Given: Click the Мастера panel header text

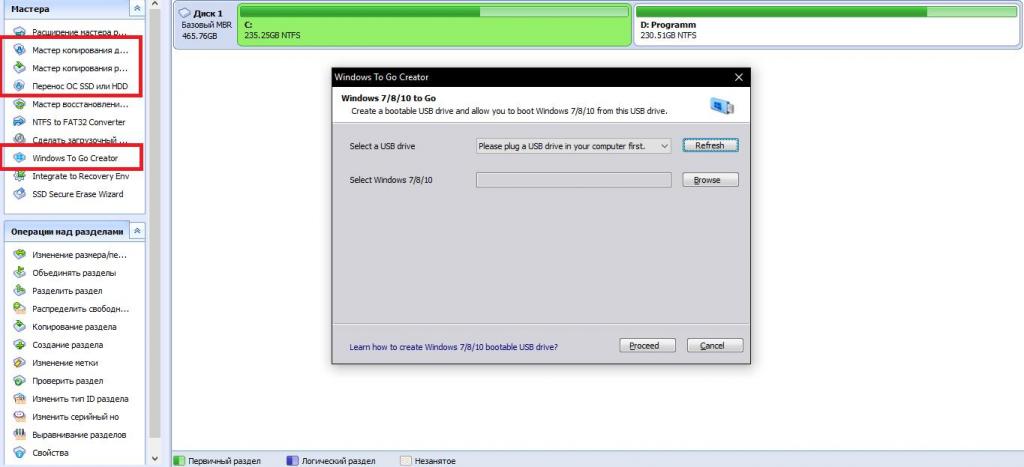Looking at the screenshot, I should [30, 9].
